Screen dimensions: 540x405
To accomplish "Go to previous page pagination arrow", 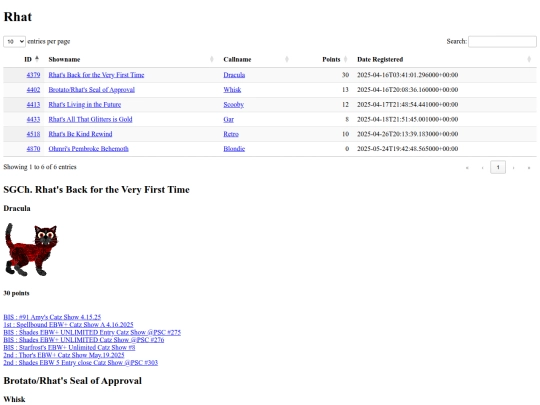I will (x=482, y=168).
